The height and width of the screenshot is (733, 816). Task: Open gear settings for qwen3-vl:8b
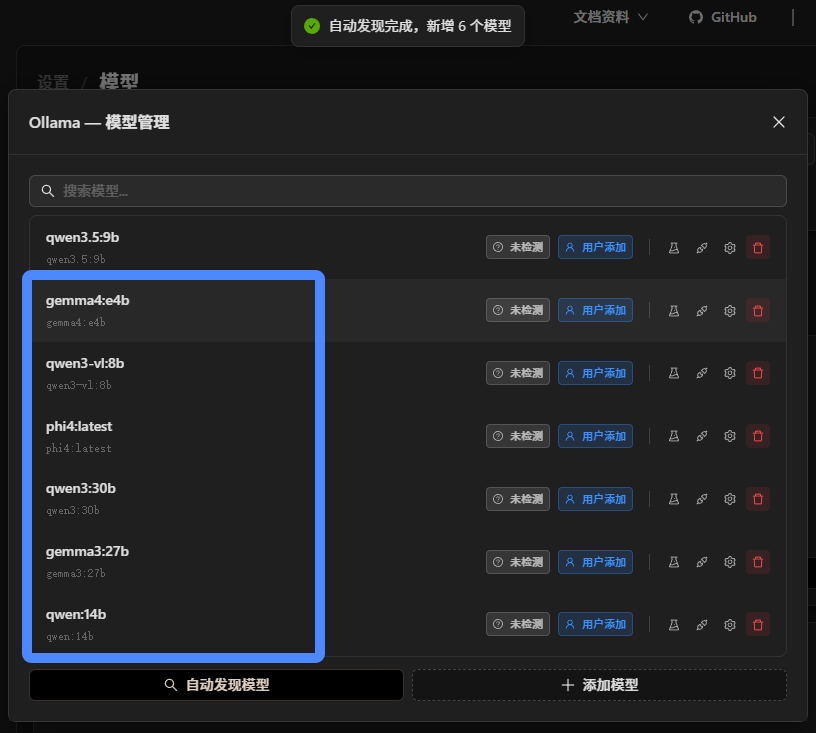click(730, 373)
